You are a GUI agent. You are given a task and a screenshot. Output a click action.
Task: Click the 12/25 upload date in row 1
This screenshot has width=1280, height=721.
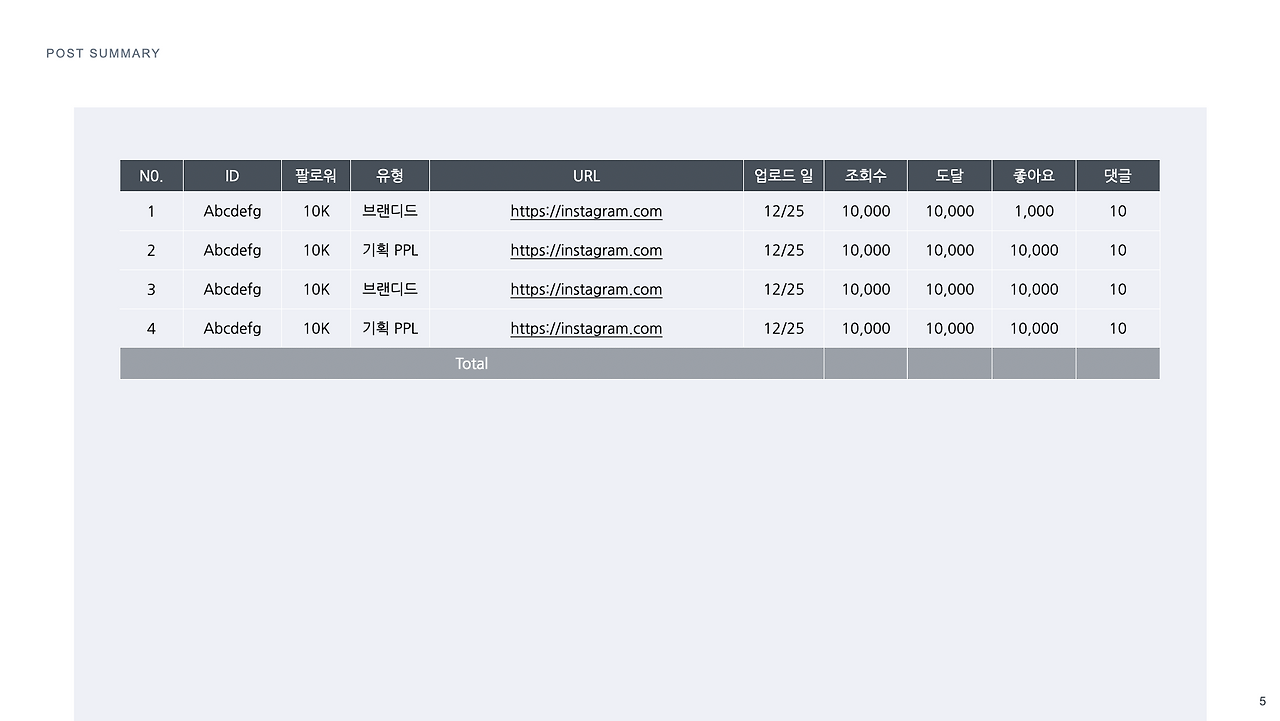(784, 211)
